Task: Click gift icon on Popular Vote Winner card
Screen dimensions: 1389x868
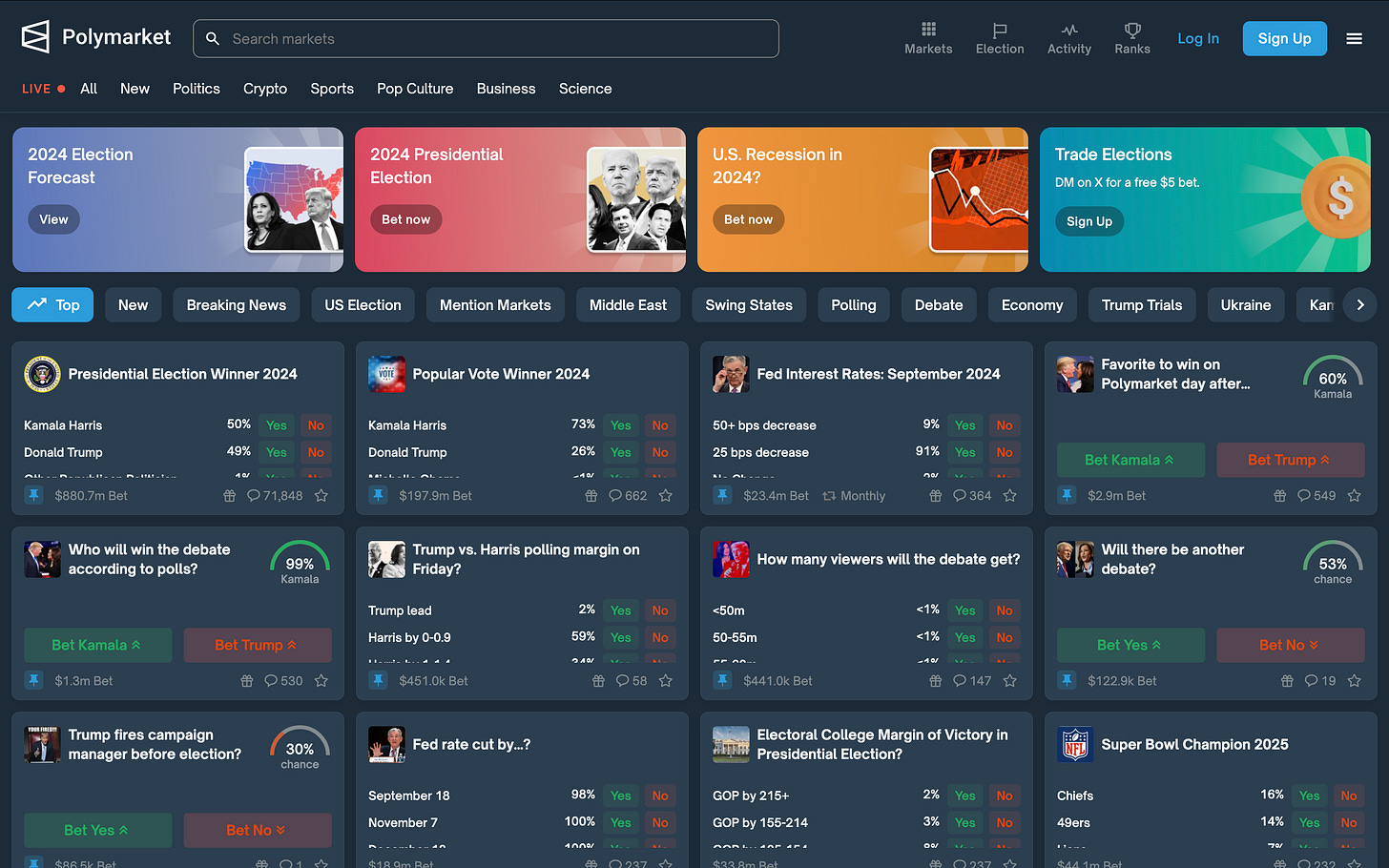Action: (591, 496)
